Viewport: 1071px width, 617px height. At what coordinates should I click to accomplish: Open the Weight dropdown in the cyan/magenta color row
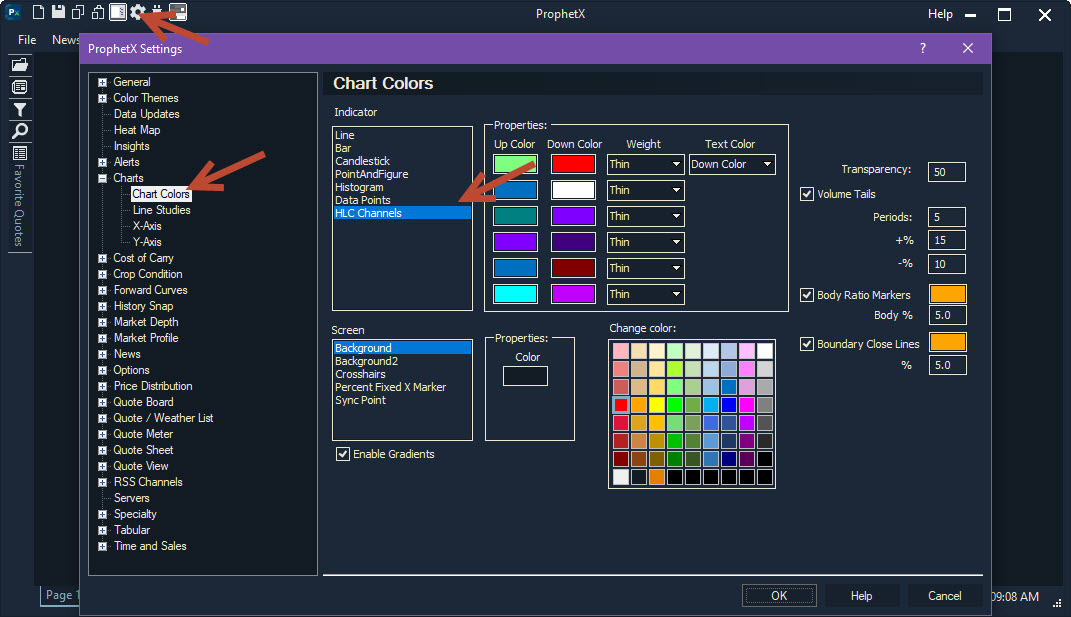click(x=645, y=294)
